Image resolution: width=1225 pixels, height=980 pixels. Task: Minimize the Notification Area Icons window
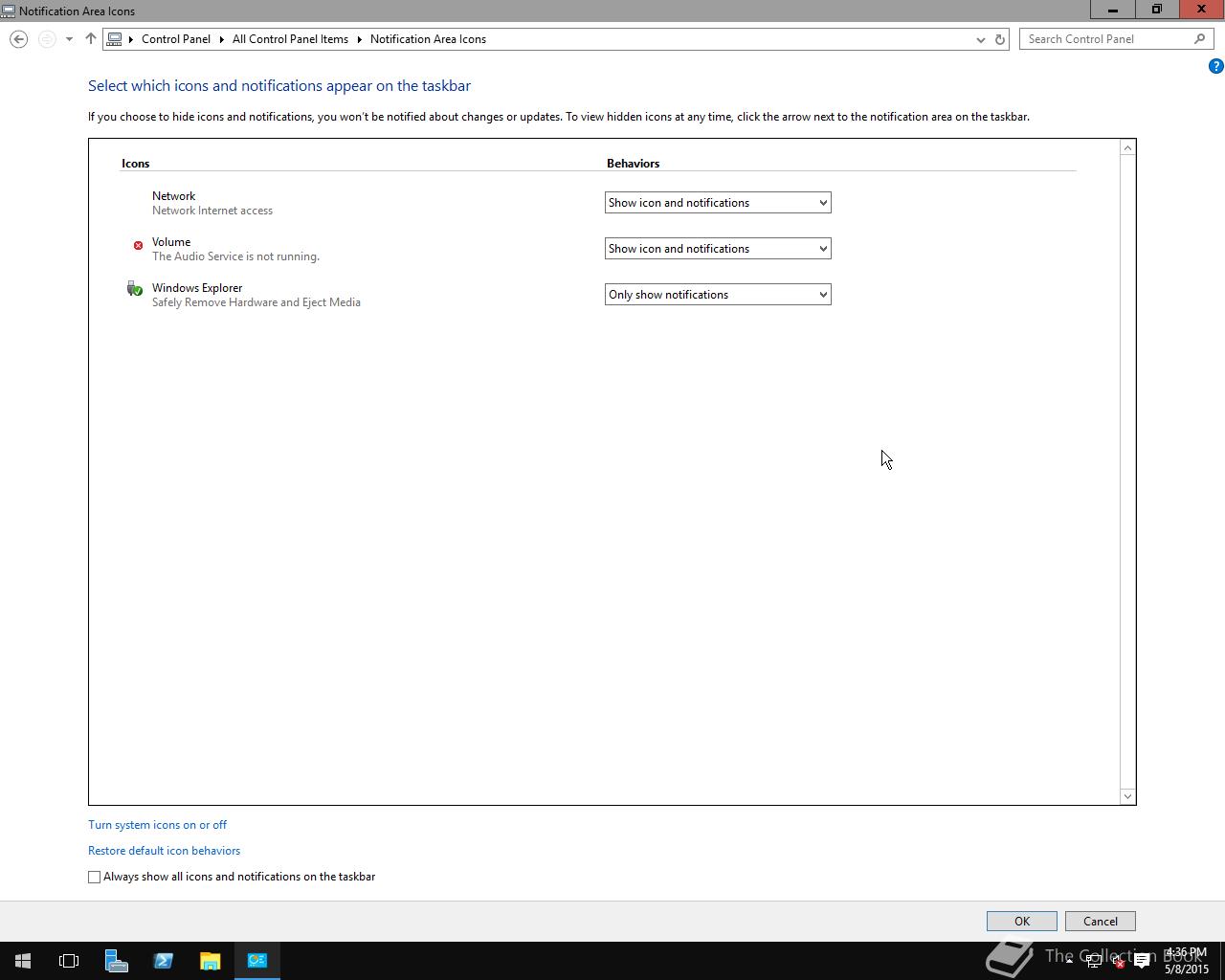click(1113, 10)
